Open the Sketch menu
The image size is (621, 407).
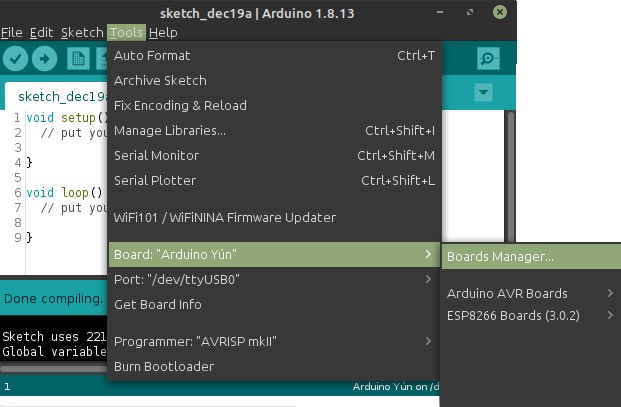tap(82, 32)
